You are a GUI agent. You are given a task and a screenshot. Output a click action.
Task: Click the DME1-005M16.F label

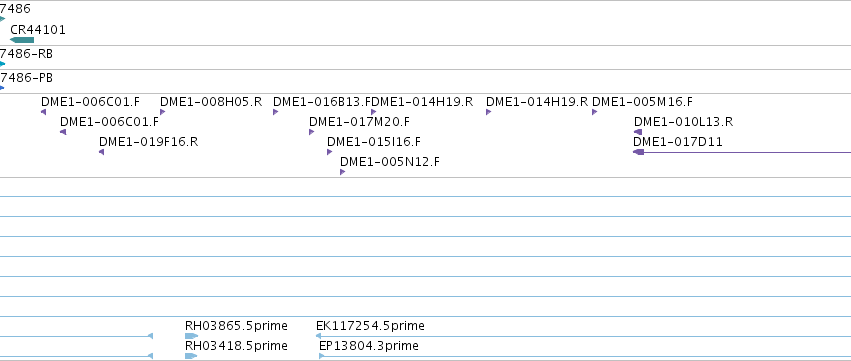click(642, 102)
